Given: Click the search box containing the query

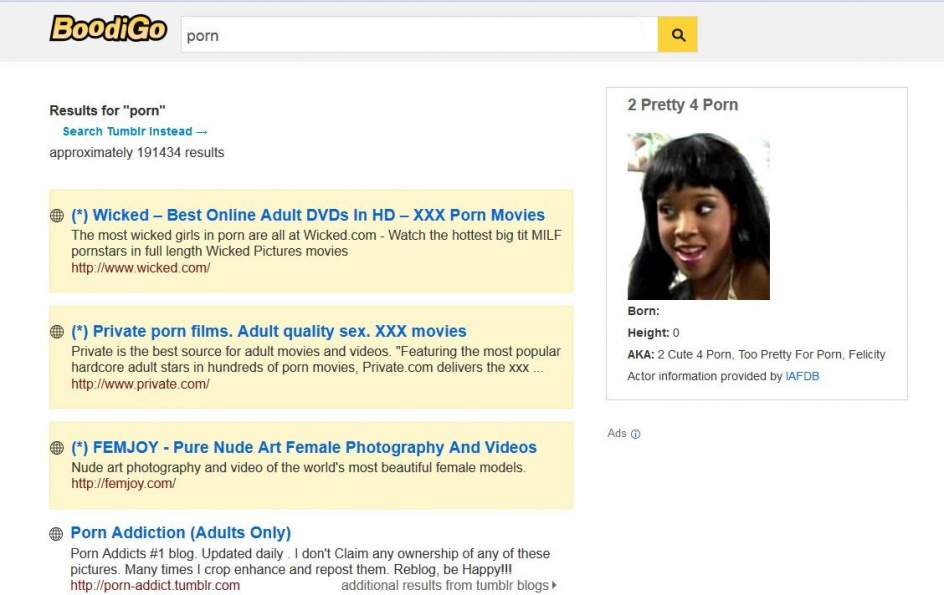Looking at the screenshot, I should pos(419,34).
